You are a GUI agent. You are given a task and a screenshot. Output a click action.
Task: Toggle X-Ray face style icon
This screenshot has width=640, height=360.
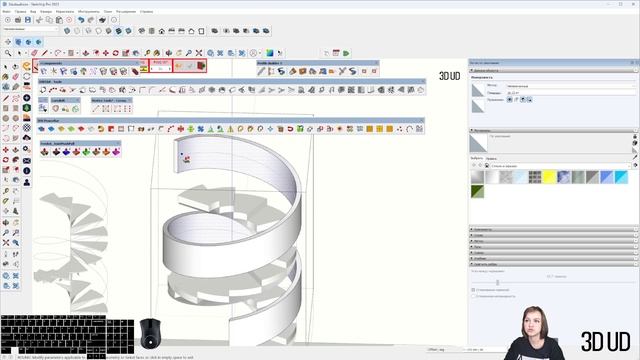click(67, 31)
